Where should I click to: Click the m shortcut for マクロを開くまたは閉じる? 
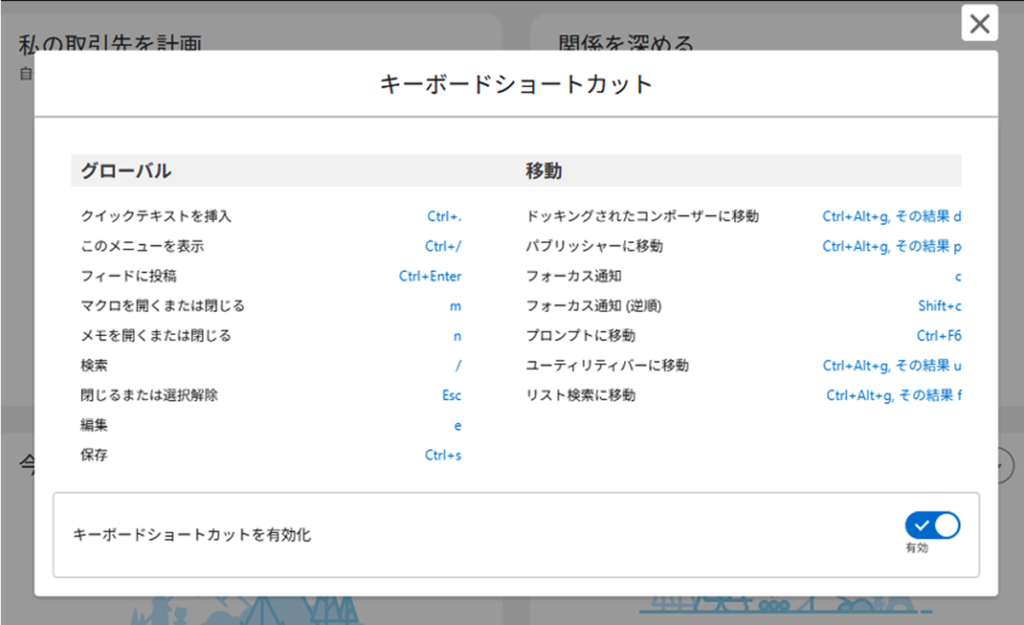pos(456,306)
